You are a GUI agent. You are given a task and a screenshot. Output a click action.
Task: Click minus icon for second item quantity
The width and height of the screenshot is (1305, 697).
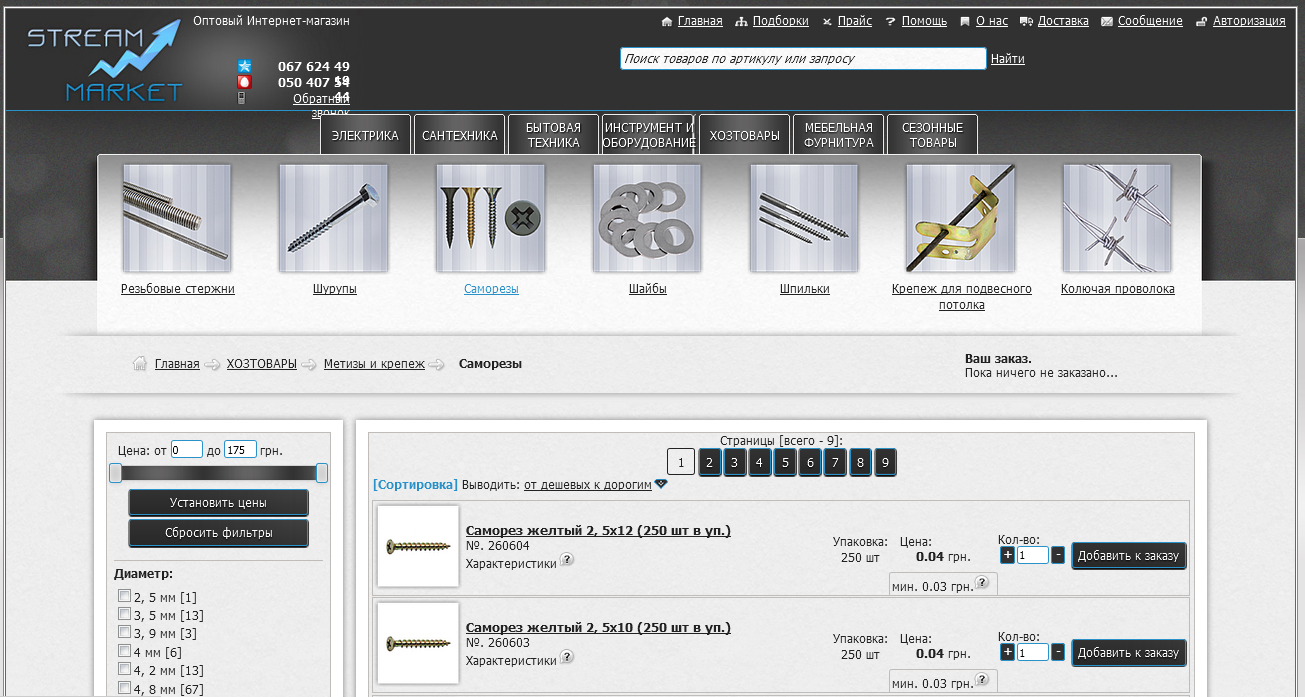(x=1058, y=652)
